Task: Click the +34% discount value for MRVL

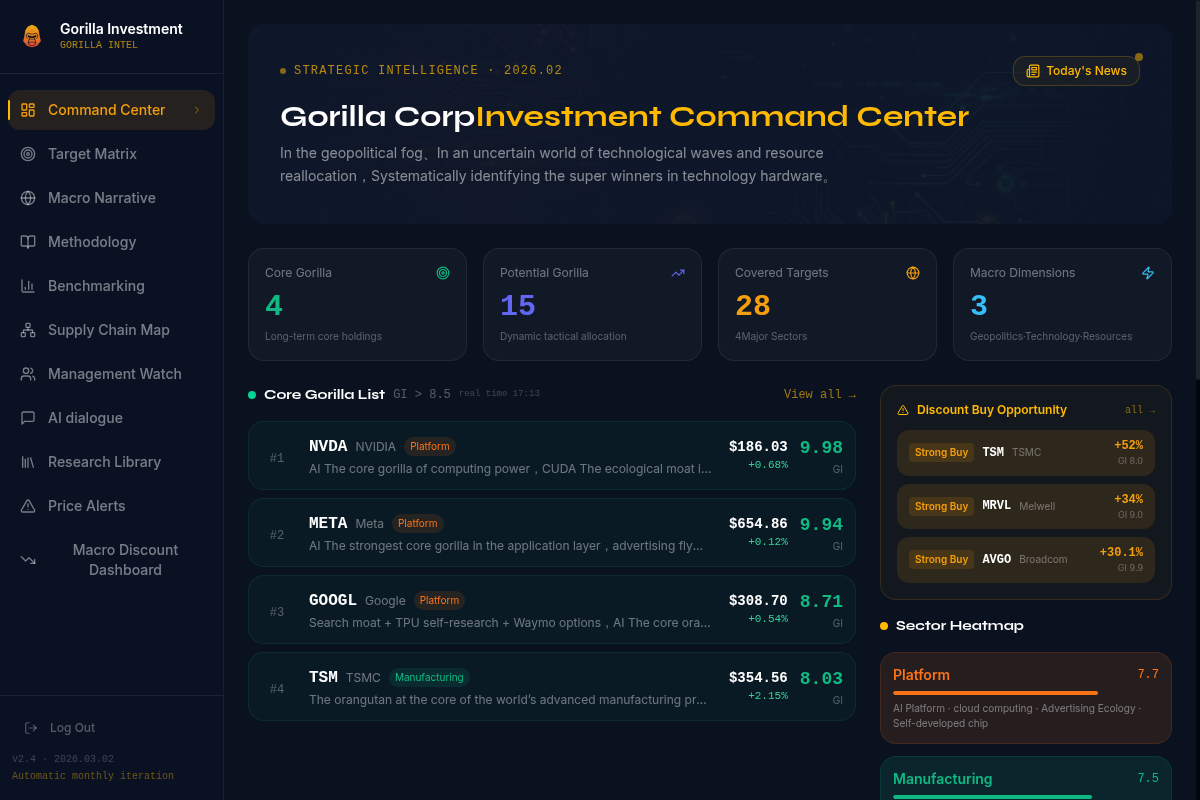Action: (x=1128, y=499)
